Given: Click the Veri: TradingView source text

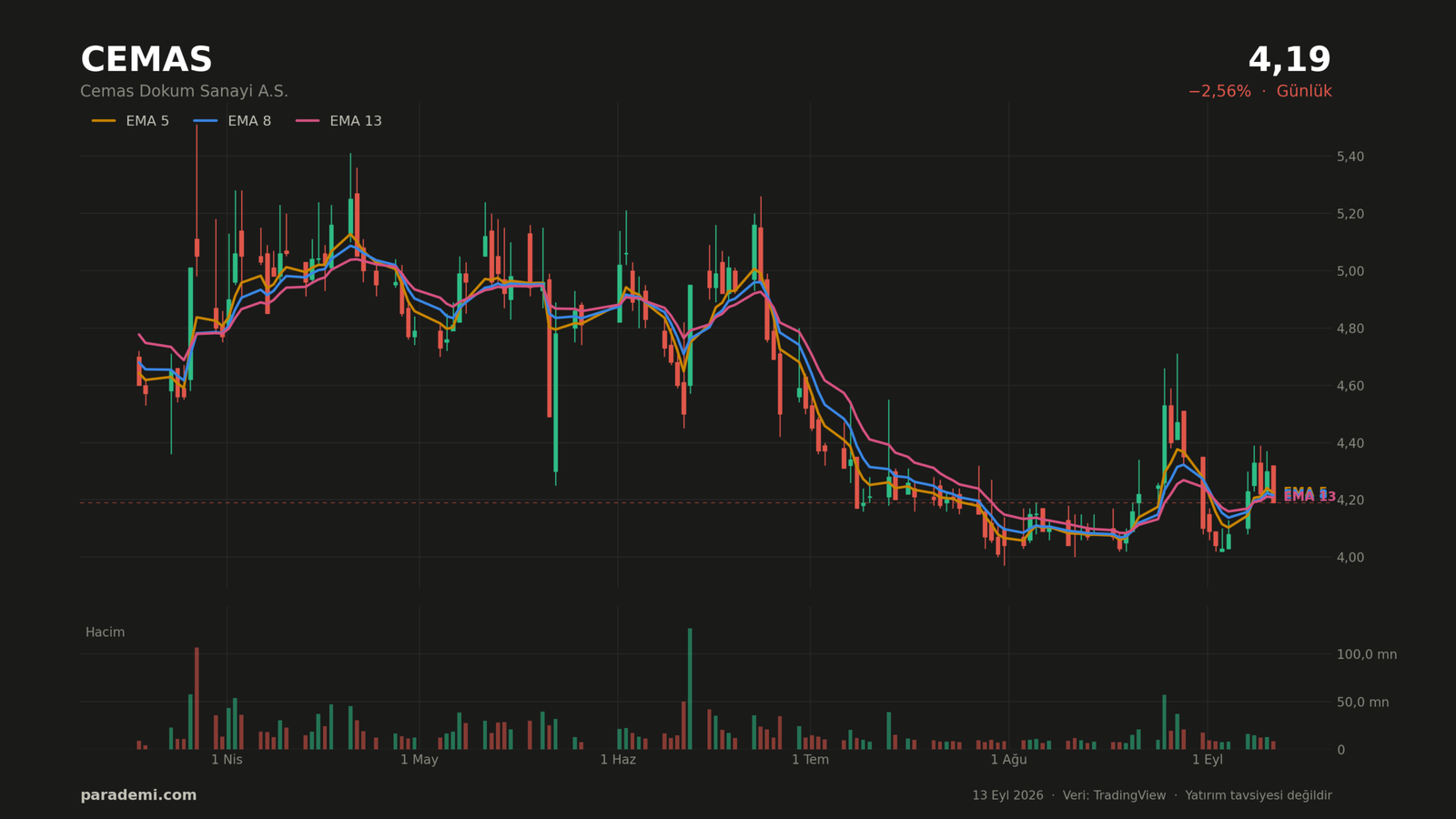Looking at the screenshot, I should pyautogui.click(x=1114, y=795).
